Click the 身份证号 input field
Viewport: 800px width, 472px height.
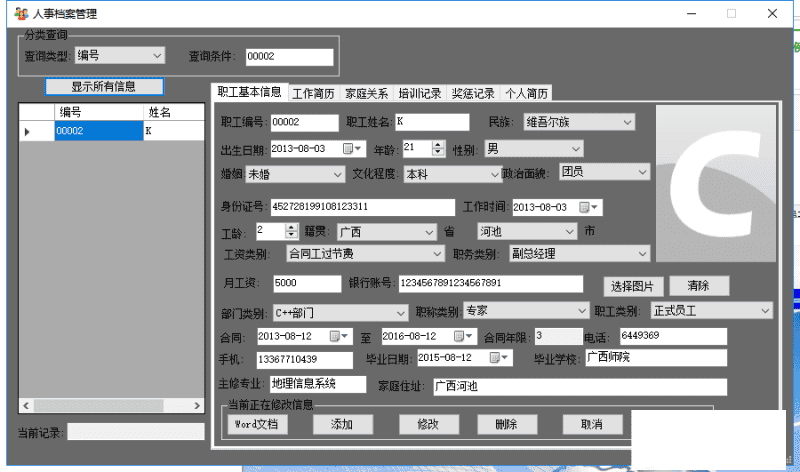point(363,207)
